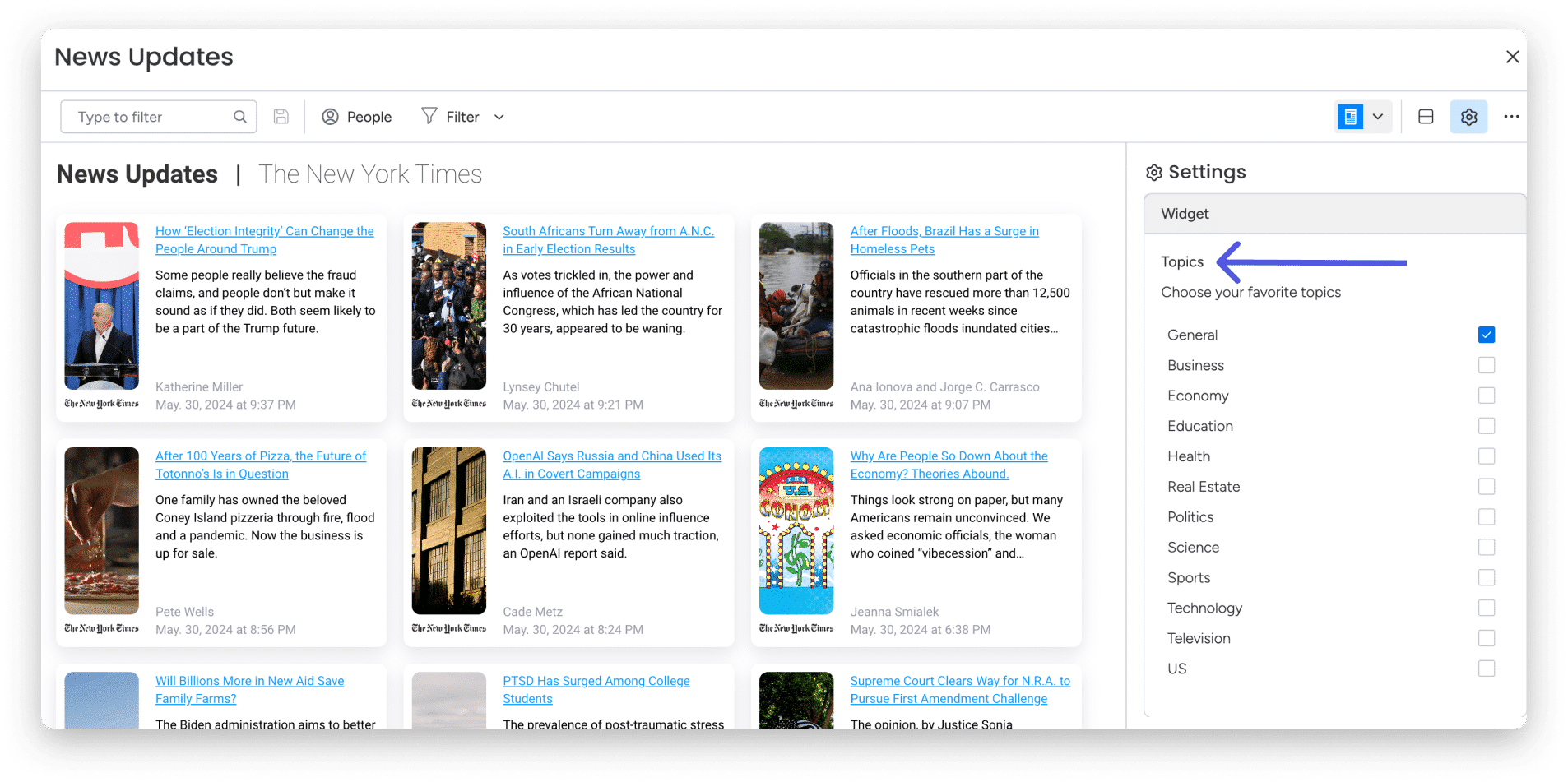Click the 'Ana Ionova and Jorge C. Carrasco' byline
Screen dimensions: 1568x782
click(945, 387)
